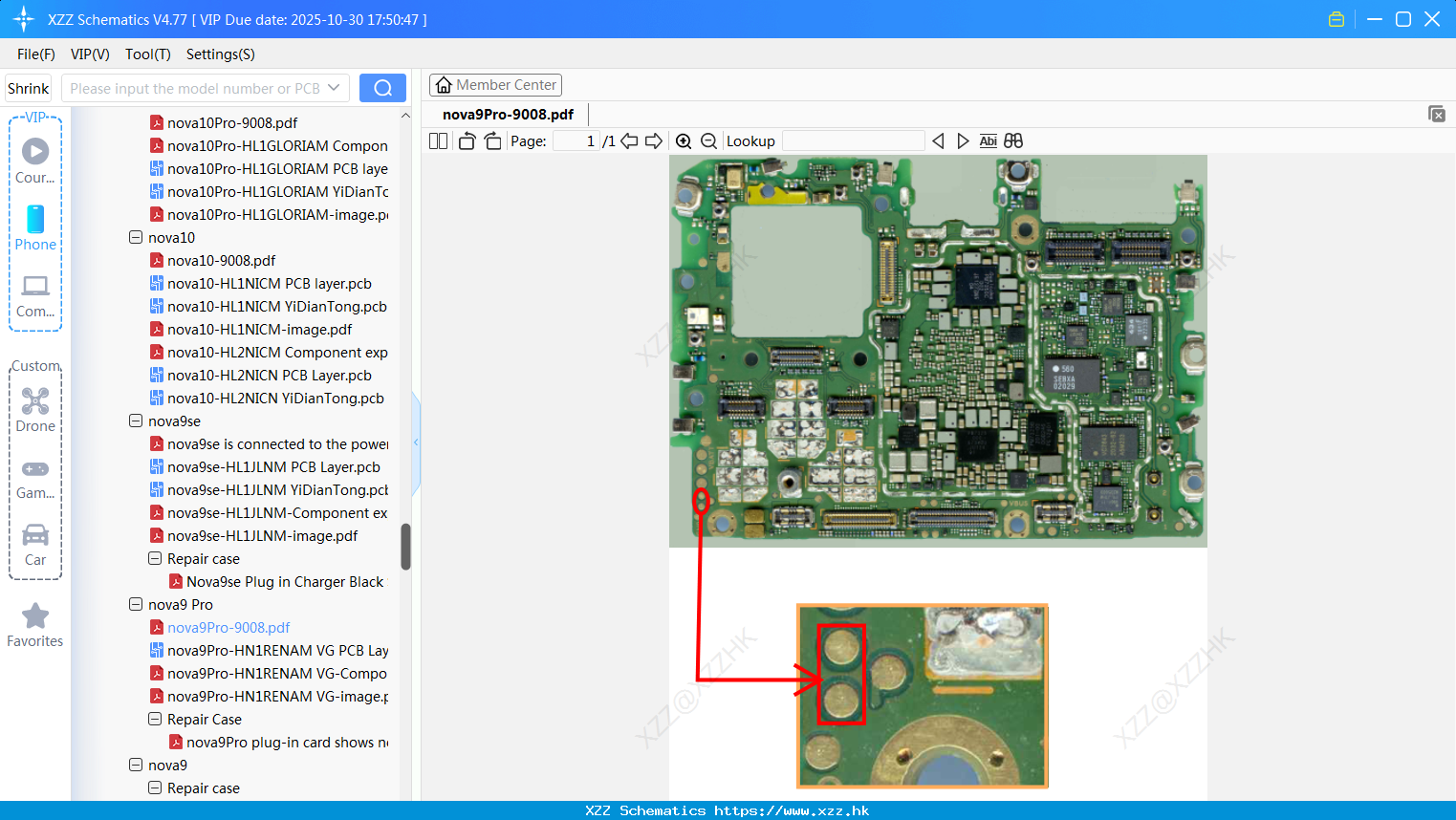1456x820 pixels.
Task: Toggle the two-page split view icon
Action: coord(438,141)
